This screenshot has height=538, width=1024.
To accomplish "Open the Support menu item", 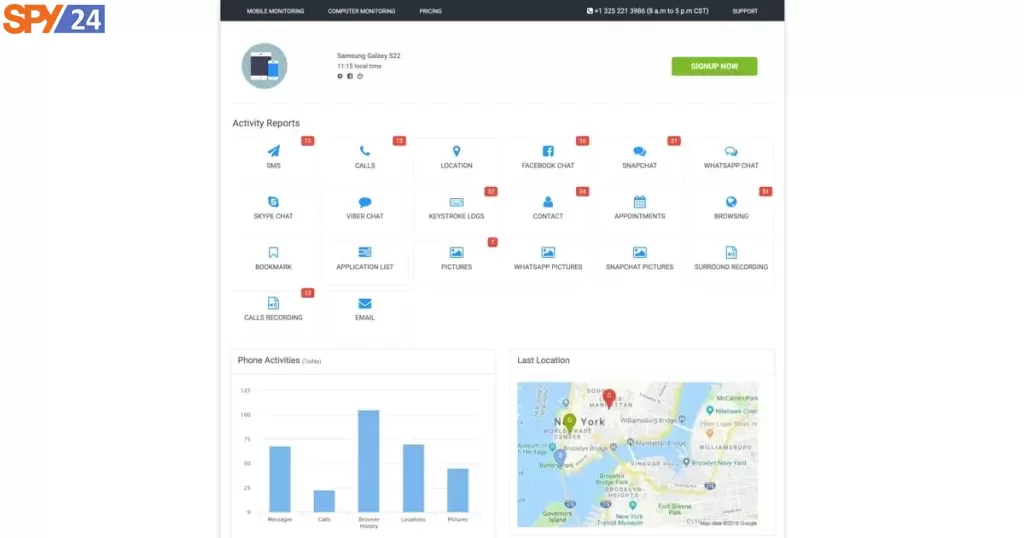I will [x=745, y=11].
